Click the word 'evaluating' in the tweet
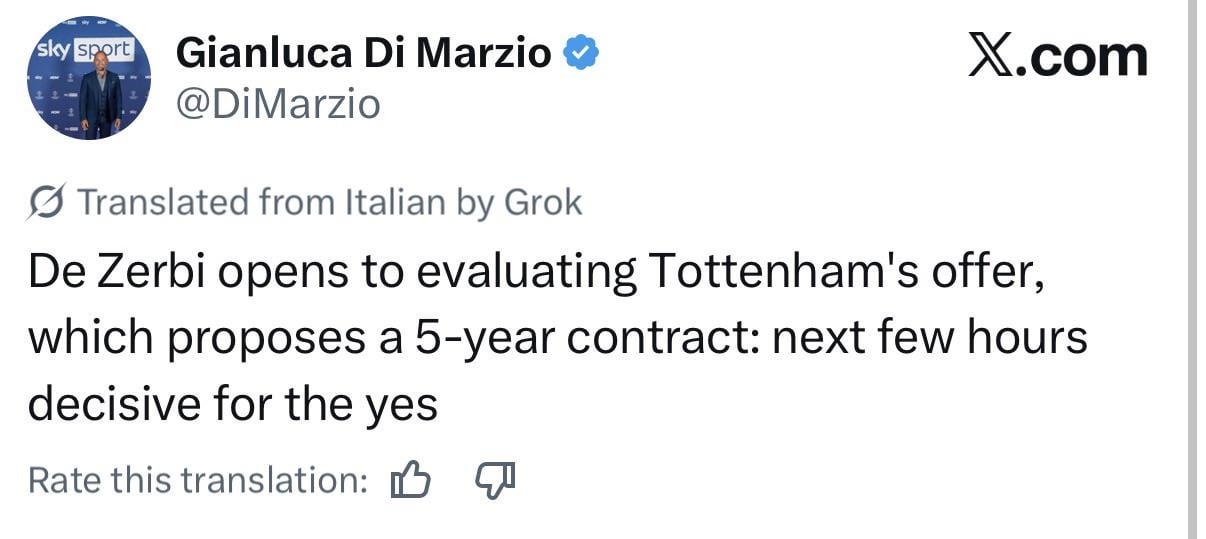Screen dimensions: 1206x539 click(x=526, y=274)
